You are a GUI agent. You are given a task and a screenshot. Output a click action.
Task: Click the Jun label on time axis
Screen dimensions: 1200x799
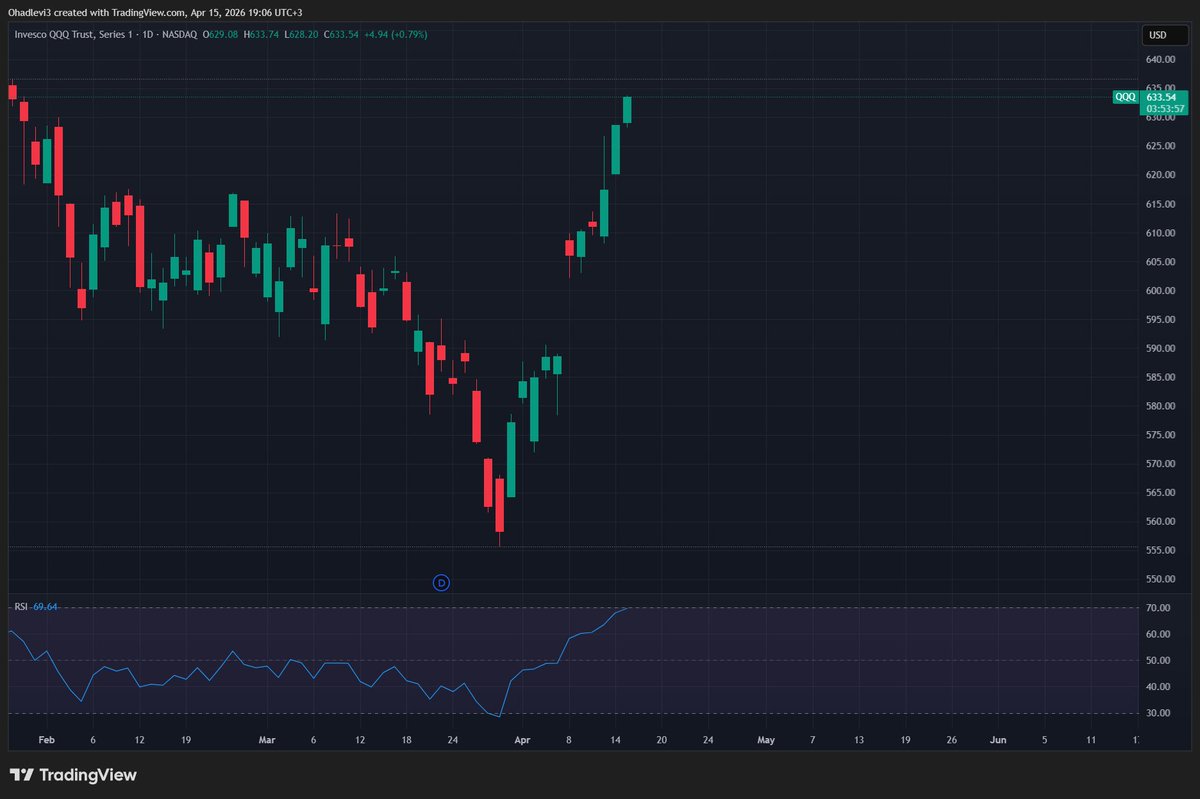click(x=998, y=740)
